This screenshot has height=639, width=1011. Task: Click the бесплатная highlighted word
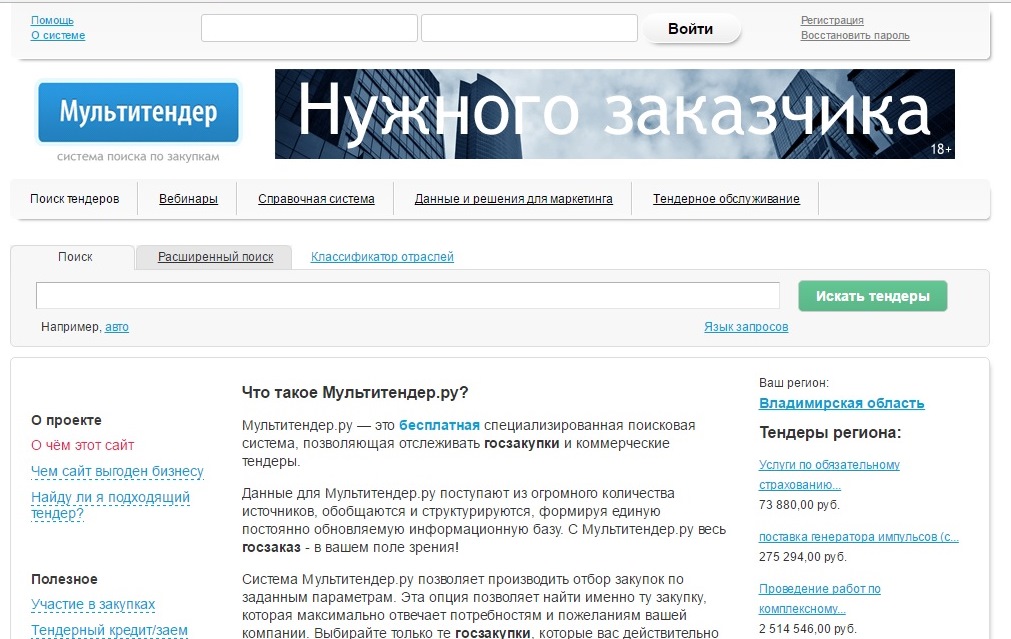point(439,425)
